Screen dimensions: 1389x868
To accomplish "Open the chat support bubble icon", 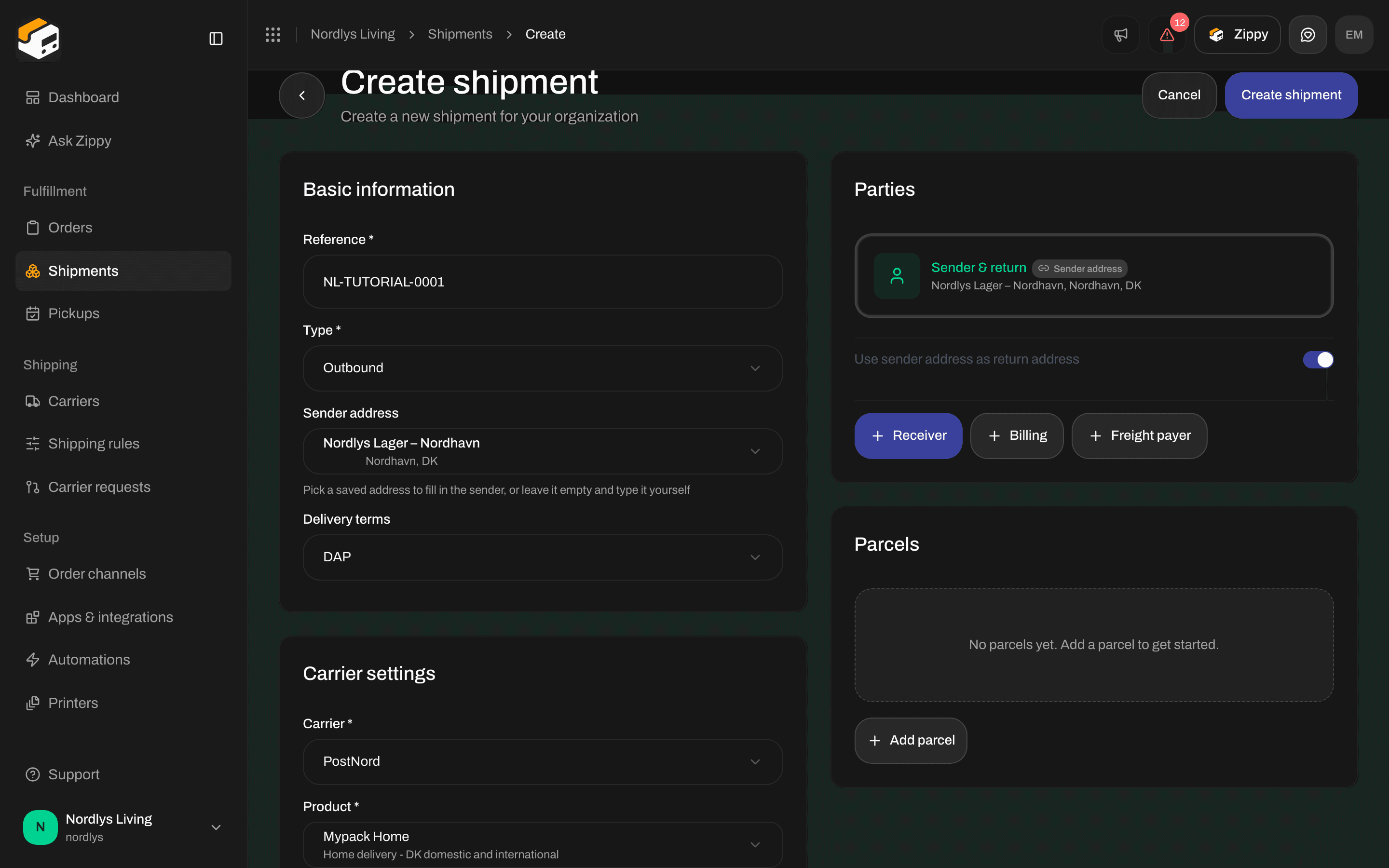I will (1307, 34).
